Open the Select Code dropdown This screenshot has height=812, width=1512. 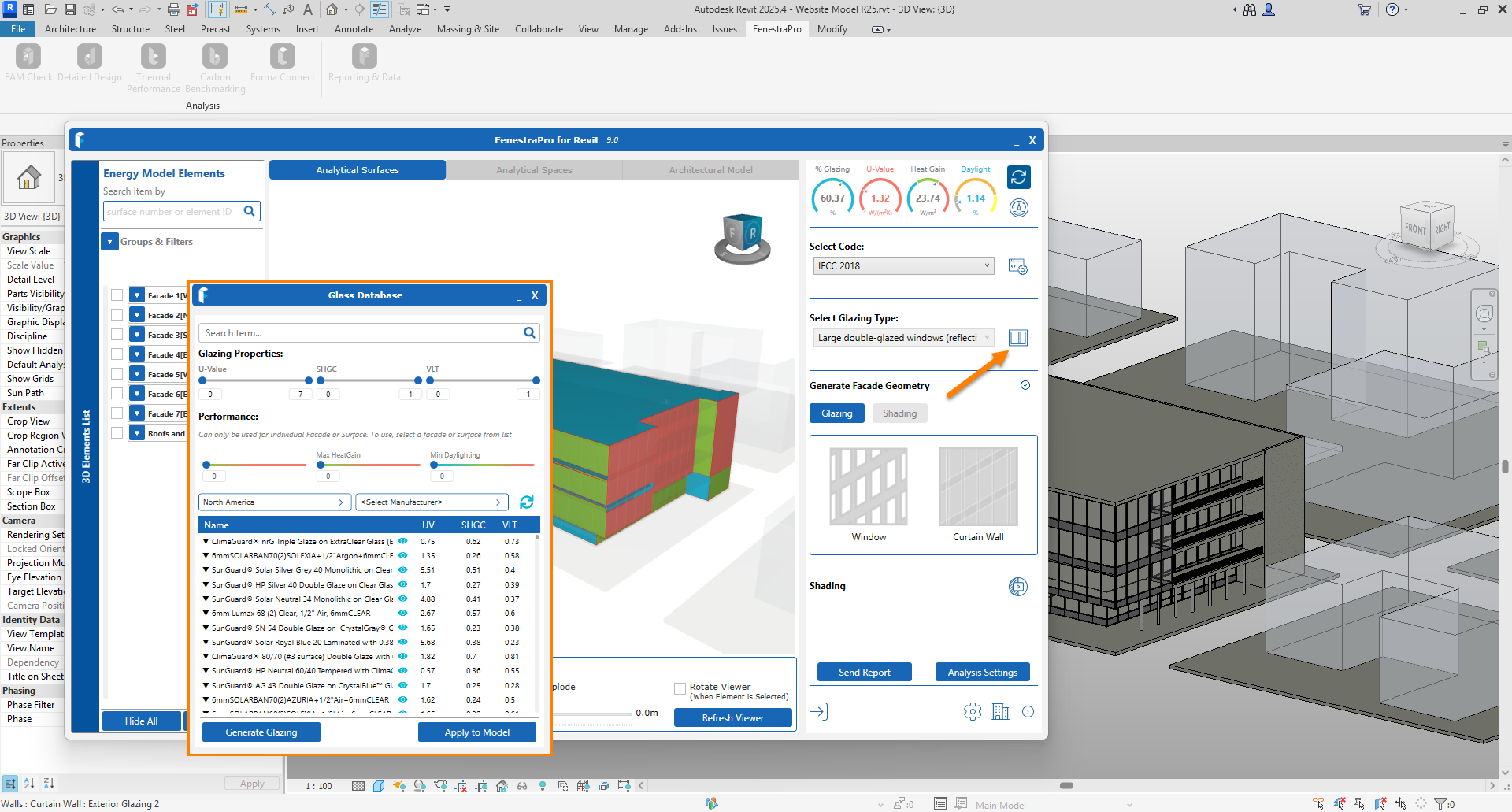[x=902, y=266]
